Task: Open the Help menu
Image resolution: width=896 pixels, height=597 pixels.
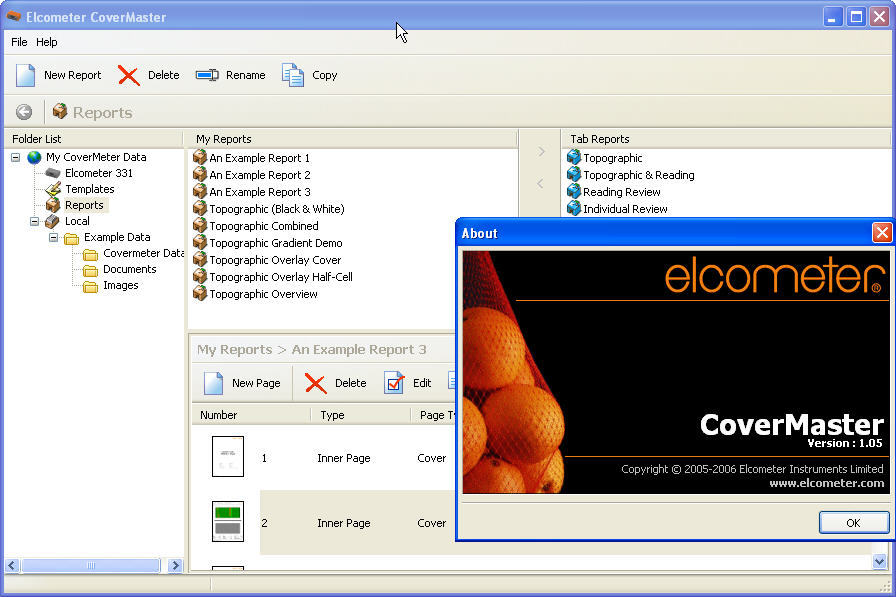Action: click(x=46, y=42)
